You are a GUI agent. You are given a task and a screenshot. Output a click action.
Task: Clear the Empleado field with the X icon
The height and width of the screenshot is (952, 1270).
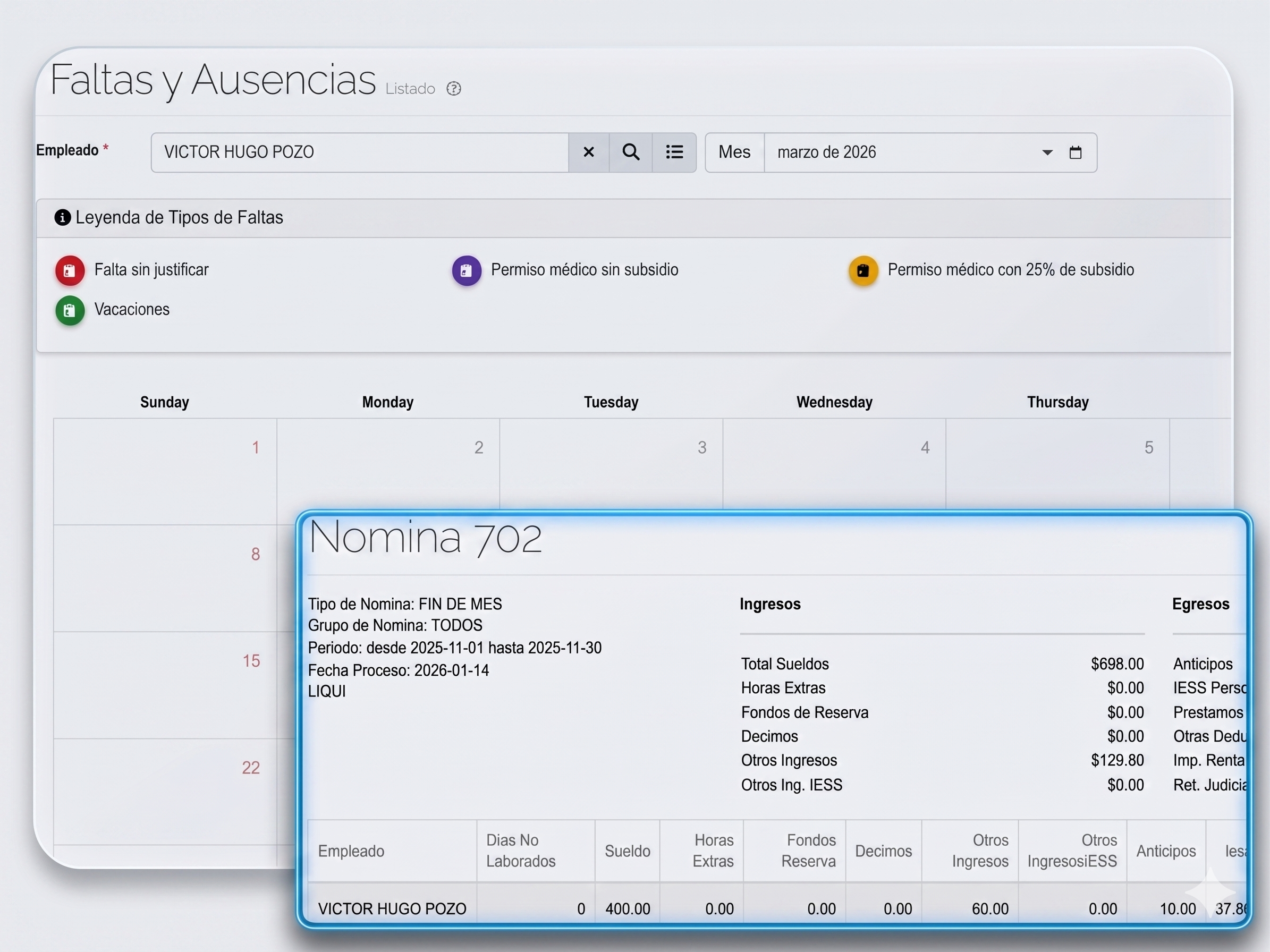[588, 152]
